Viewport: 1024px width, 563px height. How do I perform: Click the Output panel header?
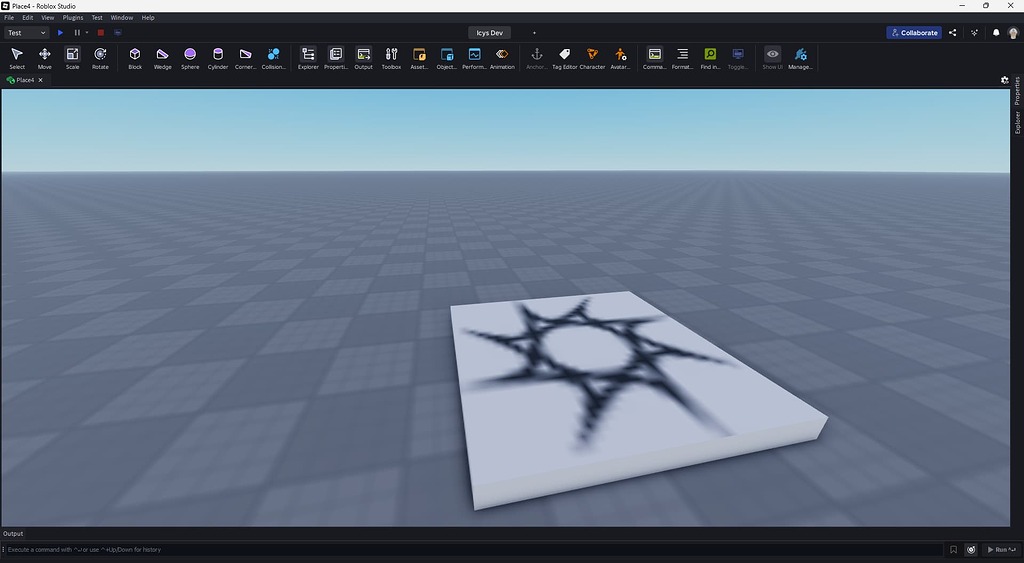click(13, 534)
